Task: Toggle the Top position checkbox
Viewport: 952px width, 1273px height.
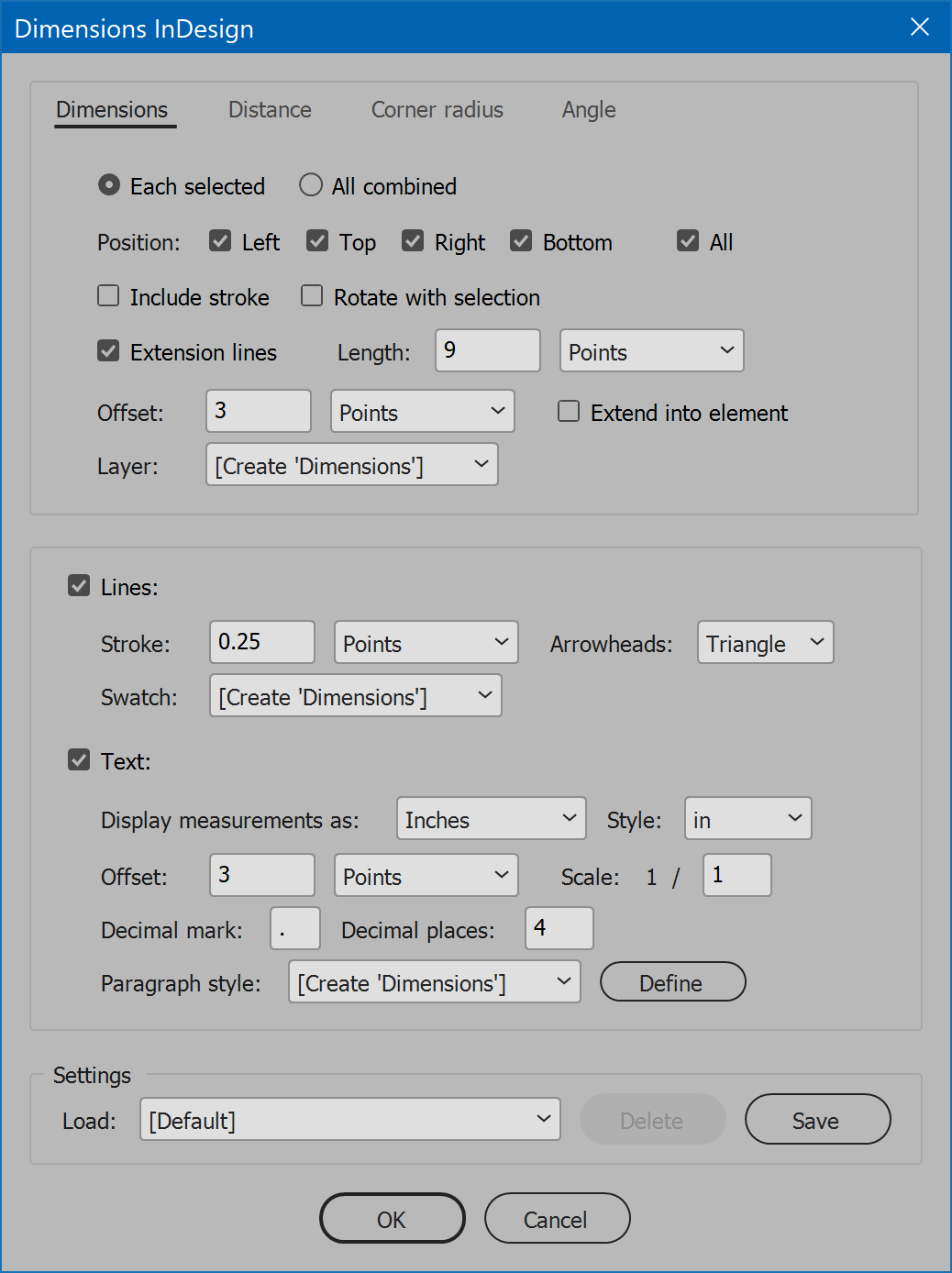Action: [317, 241]
